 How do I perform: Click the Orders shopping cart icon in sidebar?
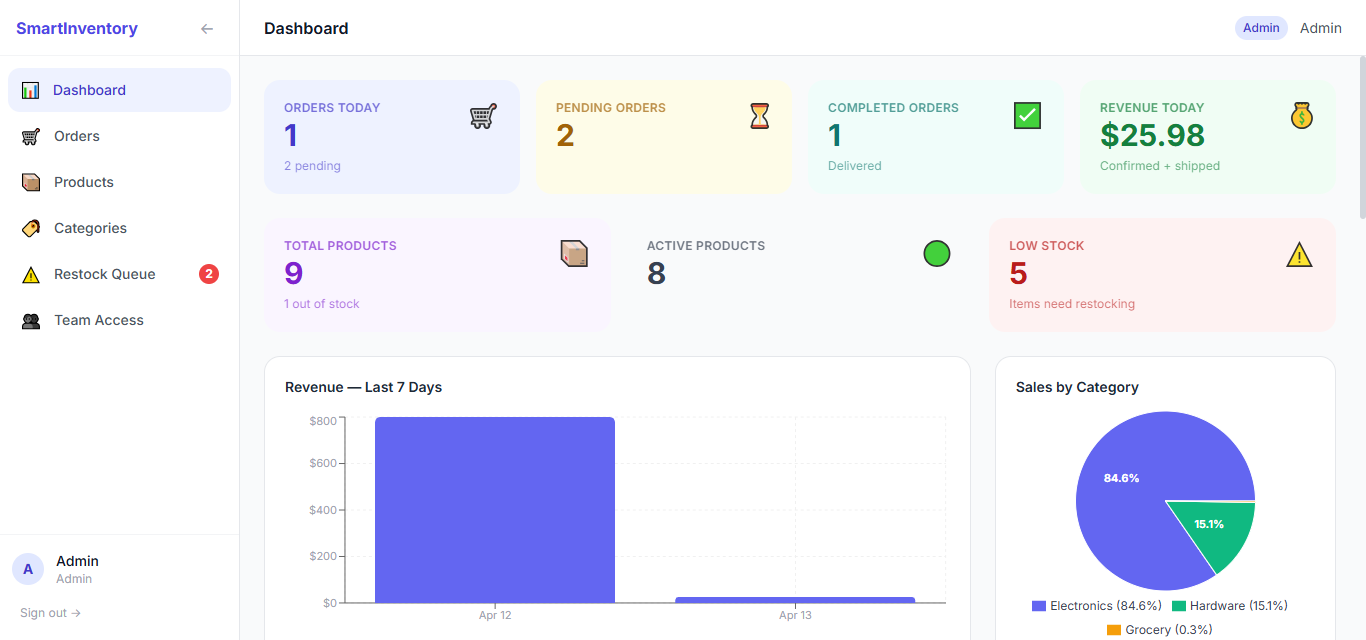pyautogui.click(x=31, y=136)
